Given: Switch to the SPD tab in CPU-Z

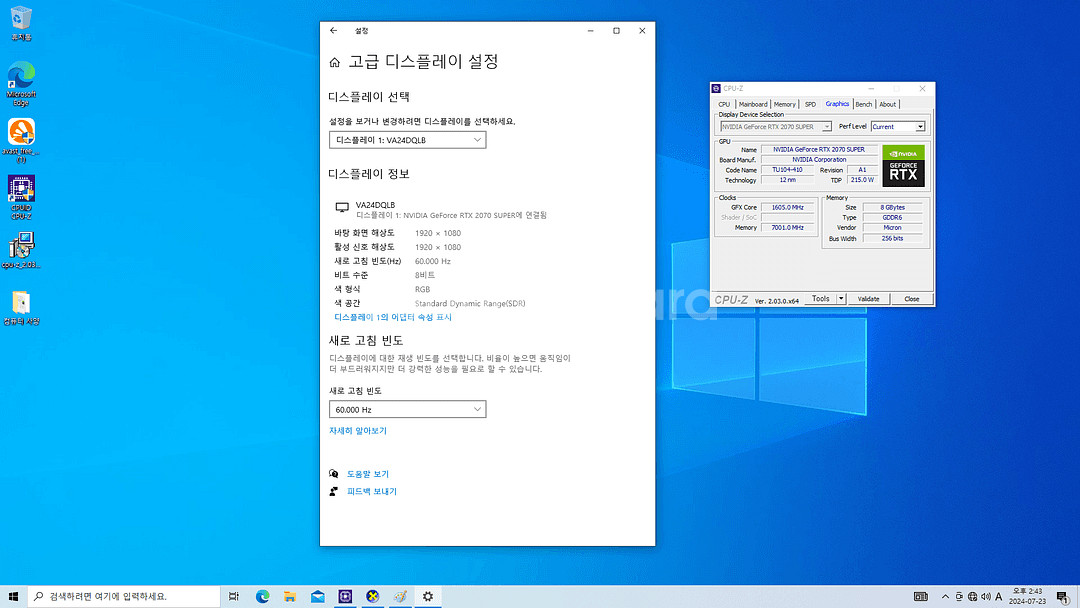Looking at the screenshot, I should [811, 104].
